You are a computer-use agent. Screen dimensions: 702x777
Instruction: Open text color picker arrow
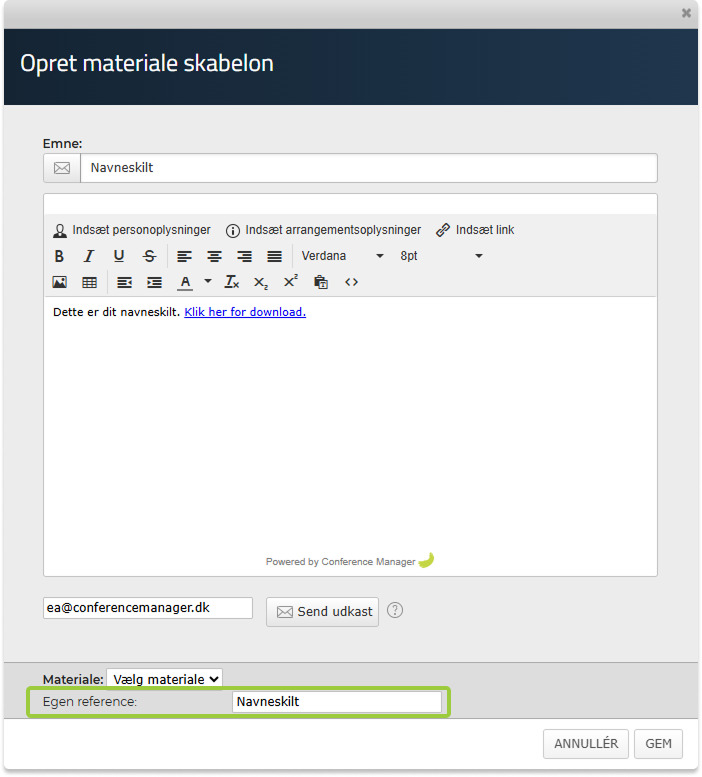point(208,282)
